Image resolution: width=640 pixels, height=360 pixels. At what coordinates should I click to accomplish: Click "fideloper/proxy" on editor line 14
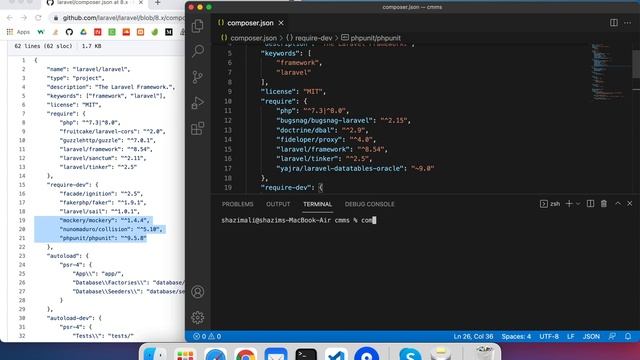coord(309,140)
